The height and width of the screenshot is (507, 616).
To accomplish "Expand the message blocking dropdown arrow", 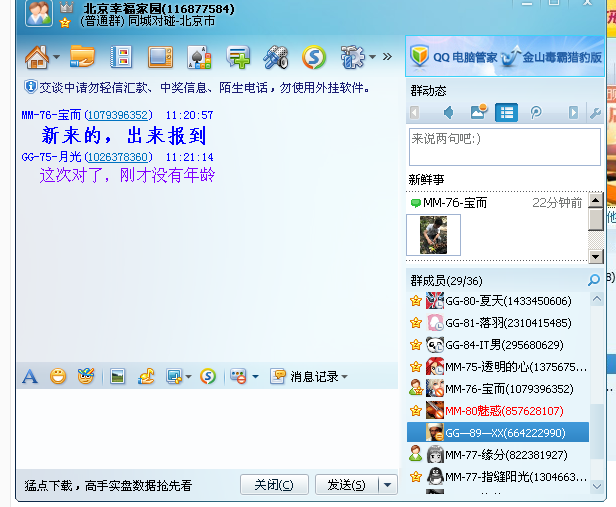I will tap(255, 377).
